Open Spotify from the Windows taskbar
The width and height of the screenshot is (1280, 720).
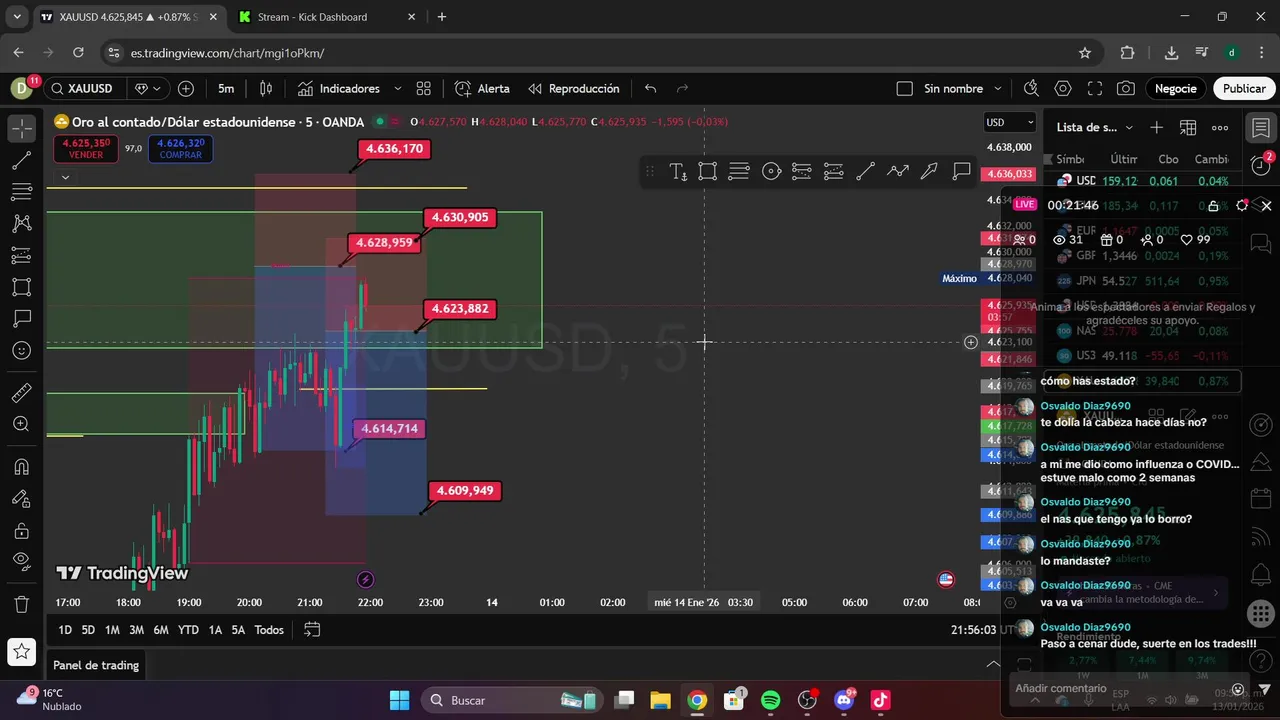tap(770, 700)
